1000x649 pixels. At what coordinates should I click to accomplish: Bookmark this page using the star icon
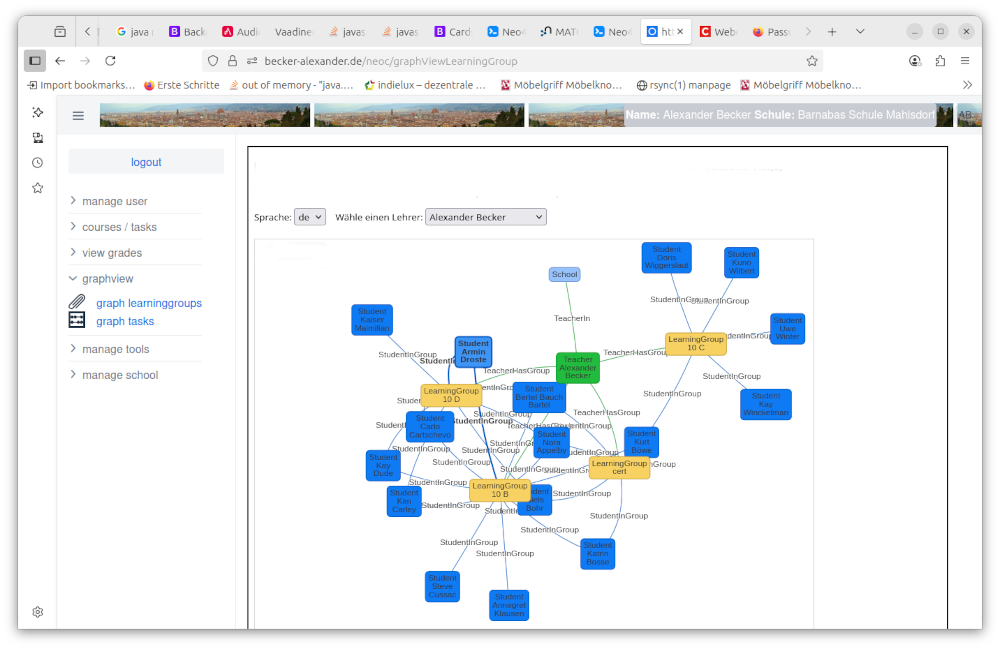pyautogui.click(x=814, y=60)
